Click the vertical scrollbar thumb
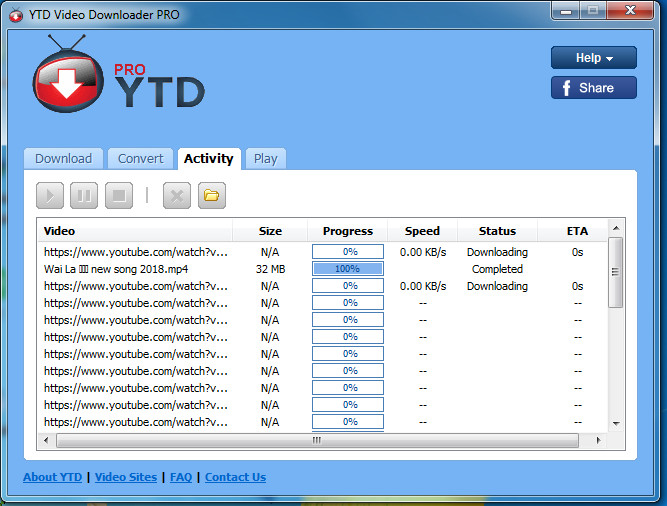 616,272
